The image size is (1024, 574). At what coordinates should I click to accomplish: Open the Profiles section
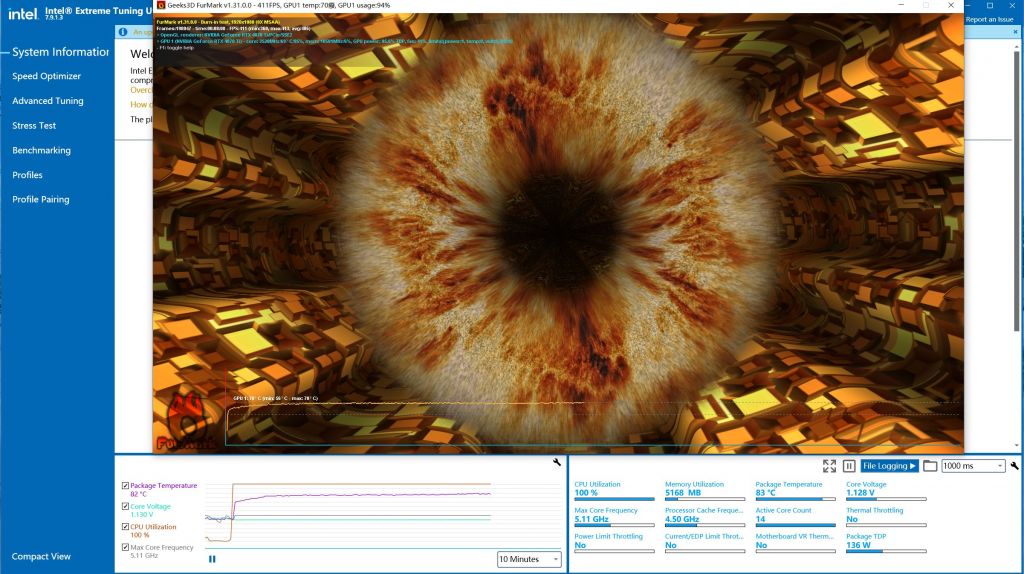click(27, 175)
